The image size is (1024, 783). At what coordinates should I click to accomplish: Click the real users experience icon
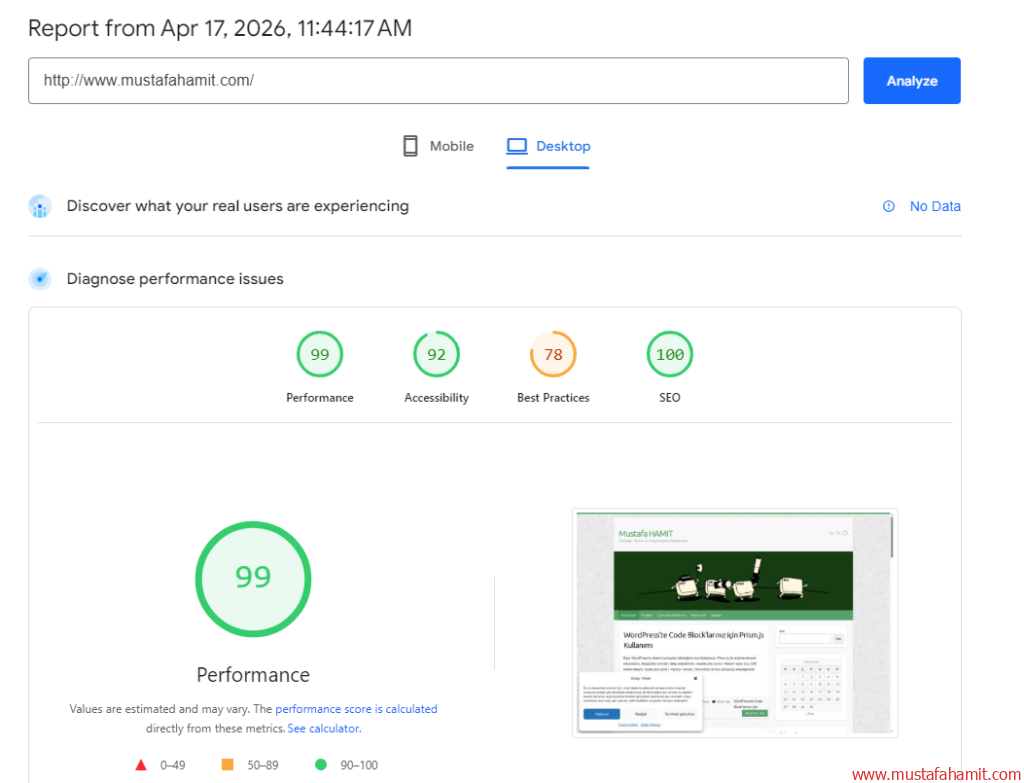click(x=40, y=207)
